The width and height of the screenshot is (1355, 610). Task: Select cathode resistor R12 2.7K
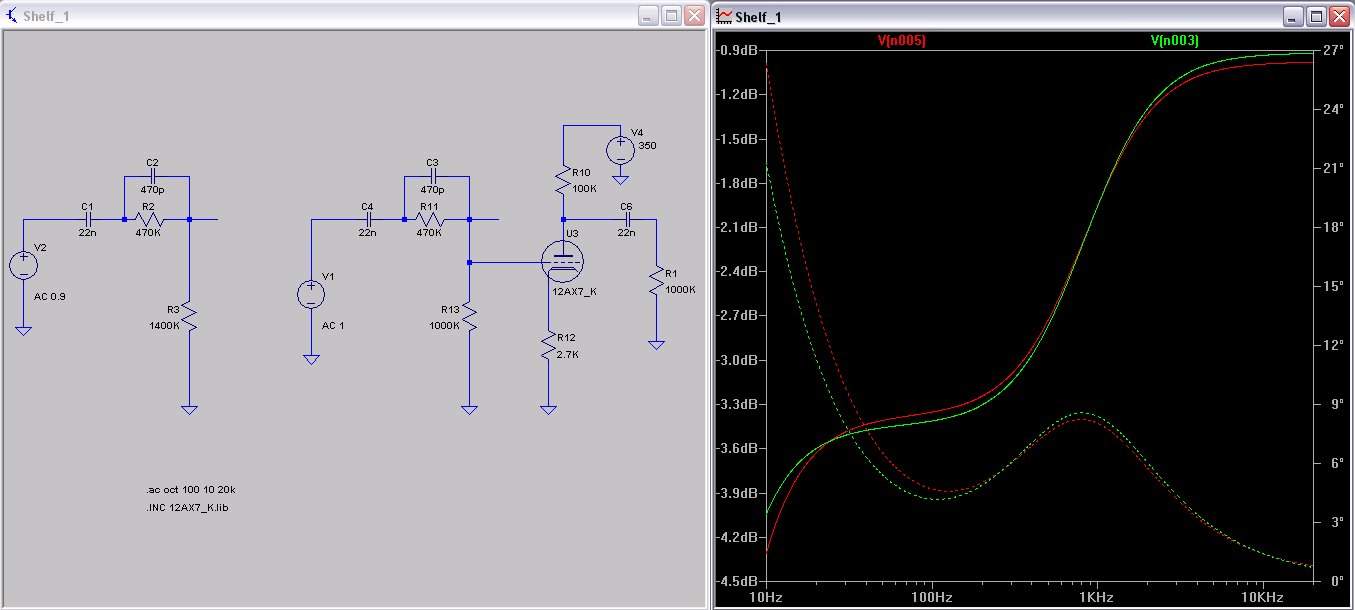548,346
